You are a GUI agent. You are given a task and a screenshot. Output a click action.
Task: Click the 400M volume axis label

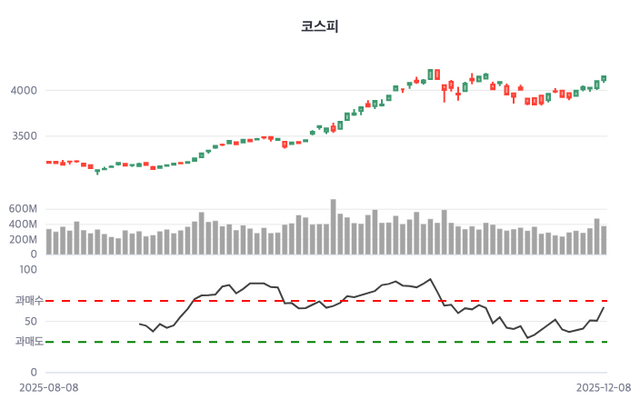click(x=22, y=224)
